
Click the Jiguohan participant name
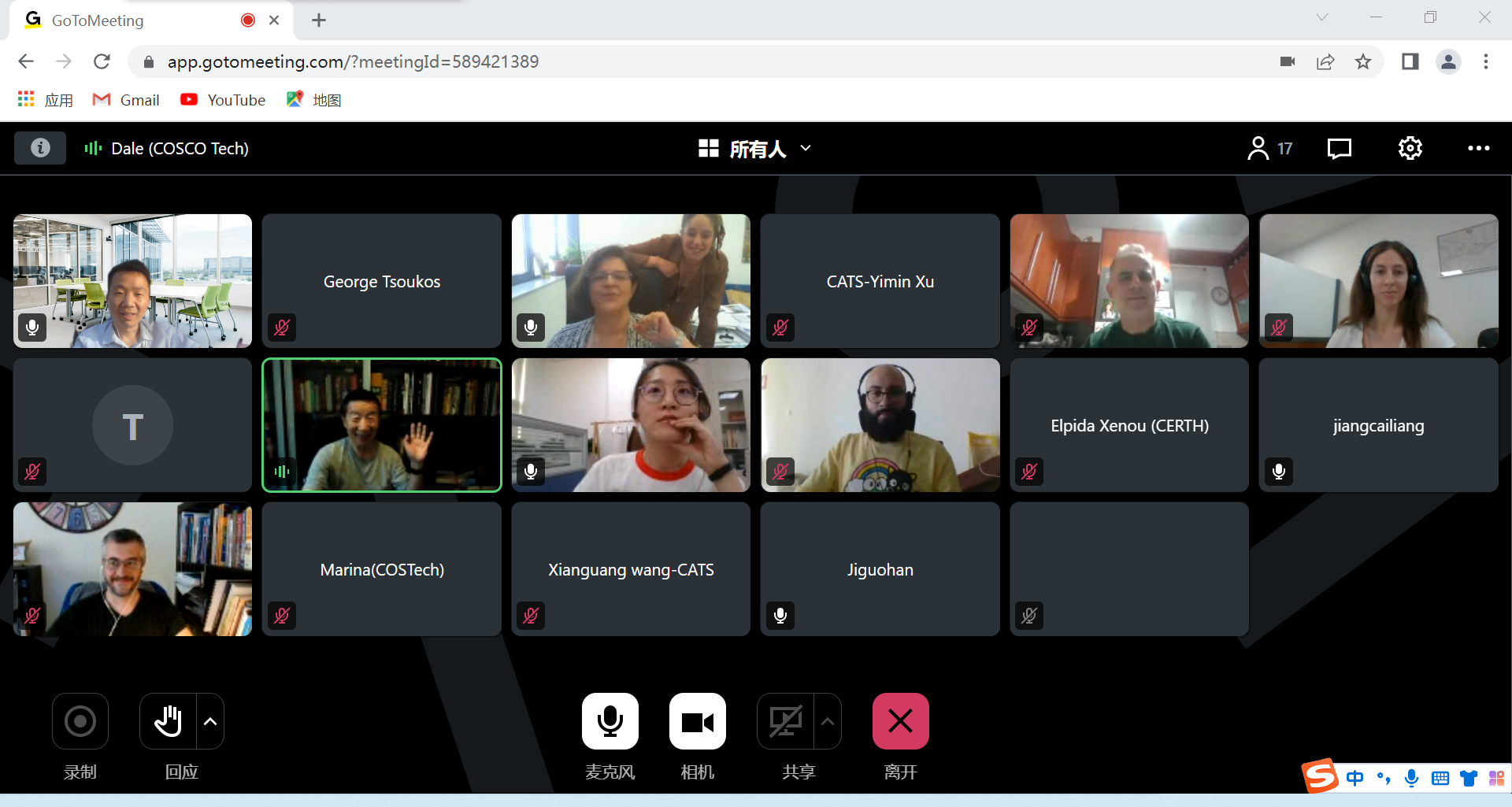(880, 569)
